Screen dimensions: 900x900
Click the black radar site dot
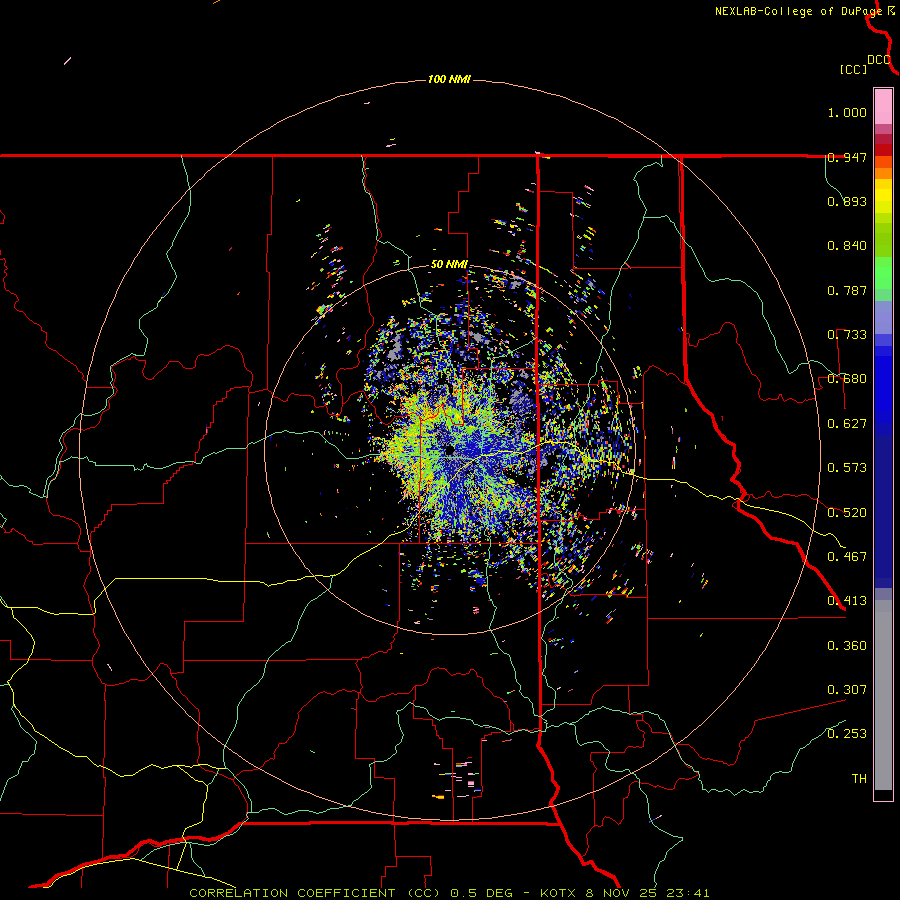[449, 451]
